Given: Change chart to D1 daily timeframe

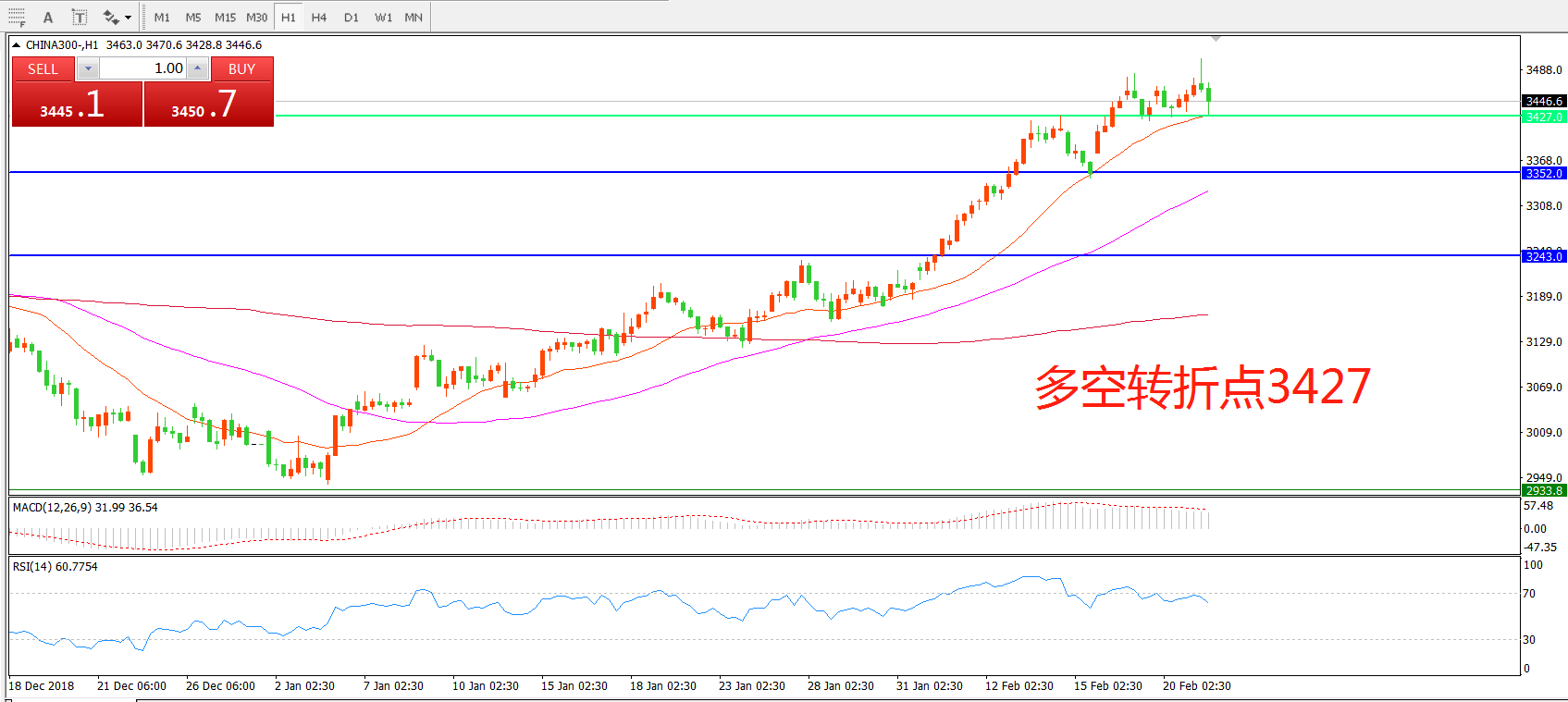Looking at the screenshot, I should pyautogui.click(x=352, y=17).
